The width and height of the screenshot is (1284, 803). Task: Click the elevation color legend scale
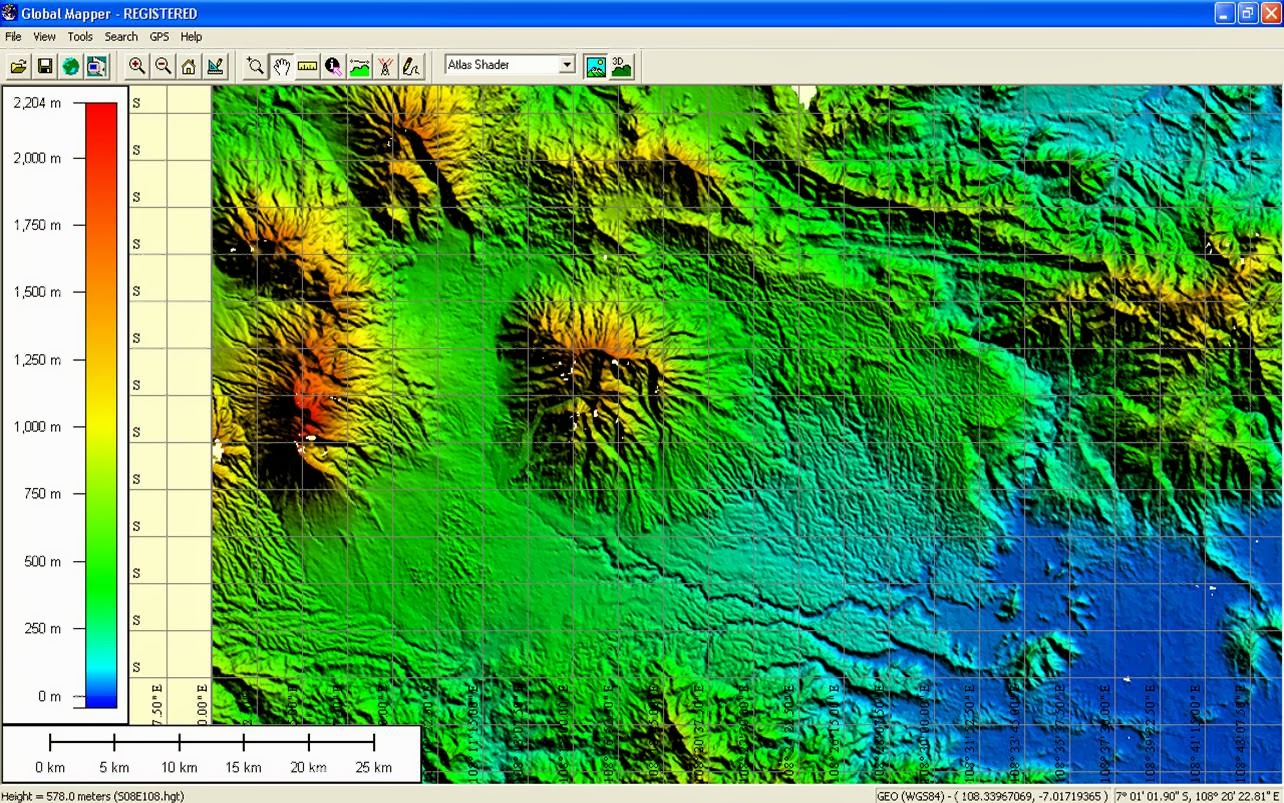(97, 400)
